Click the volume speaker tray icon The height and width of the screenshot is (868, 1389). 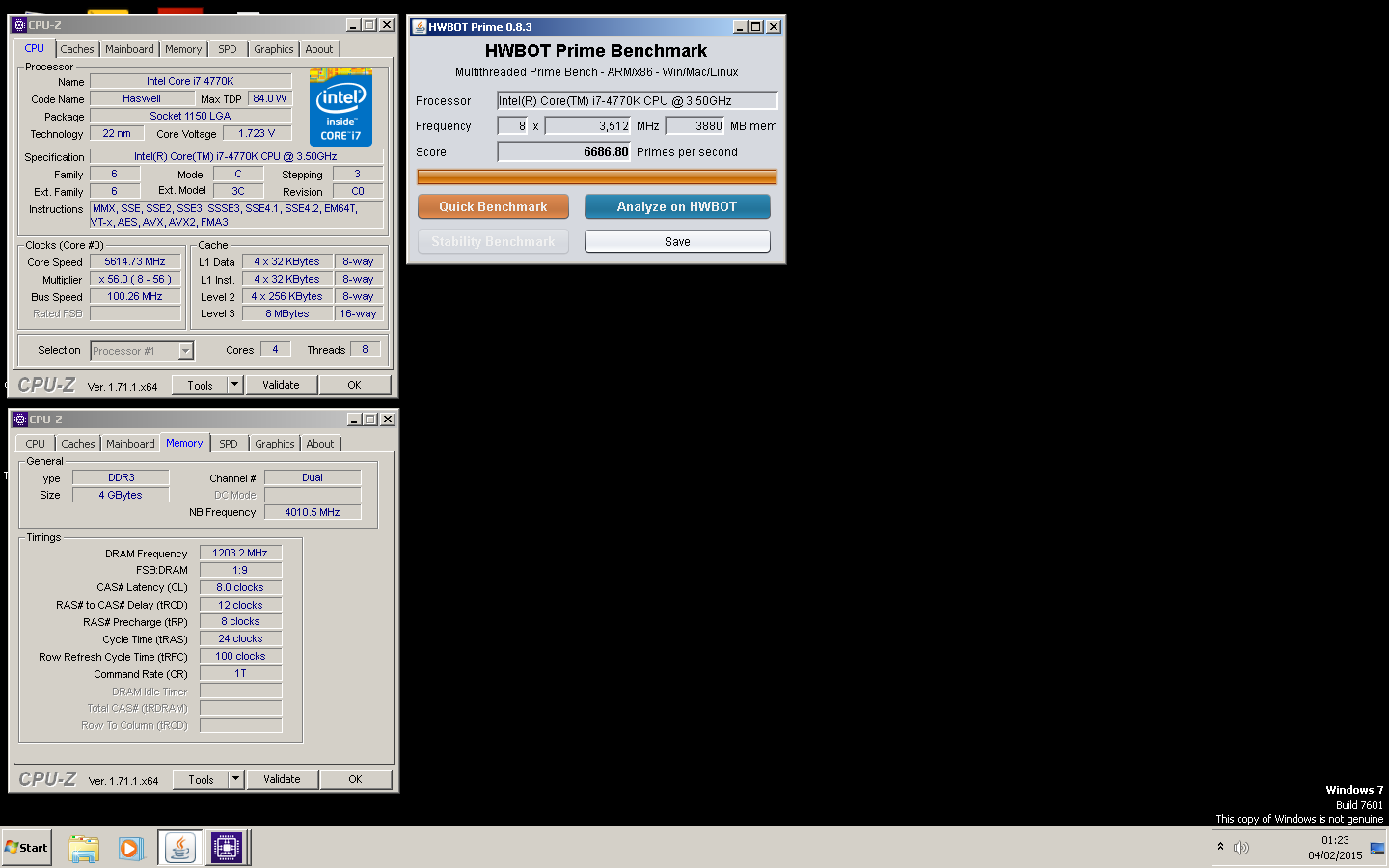pos(1241,847)
